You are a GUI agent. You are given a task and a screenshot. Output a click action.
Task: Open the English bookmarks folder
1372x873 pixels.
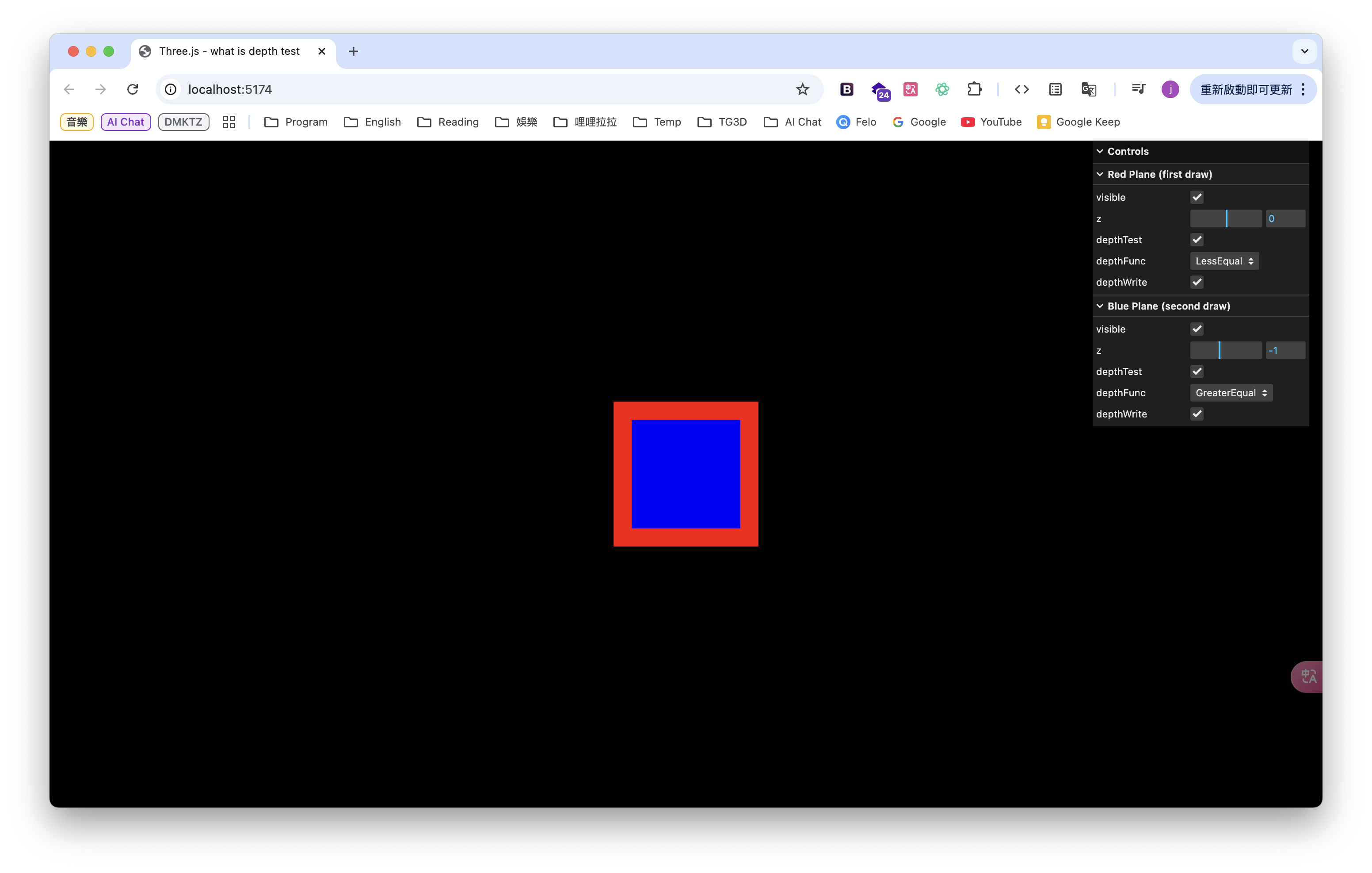coord(373,122)
